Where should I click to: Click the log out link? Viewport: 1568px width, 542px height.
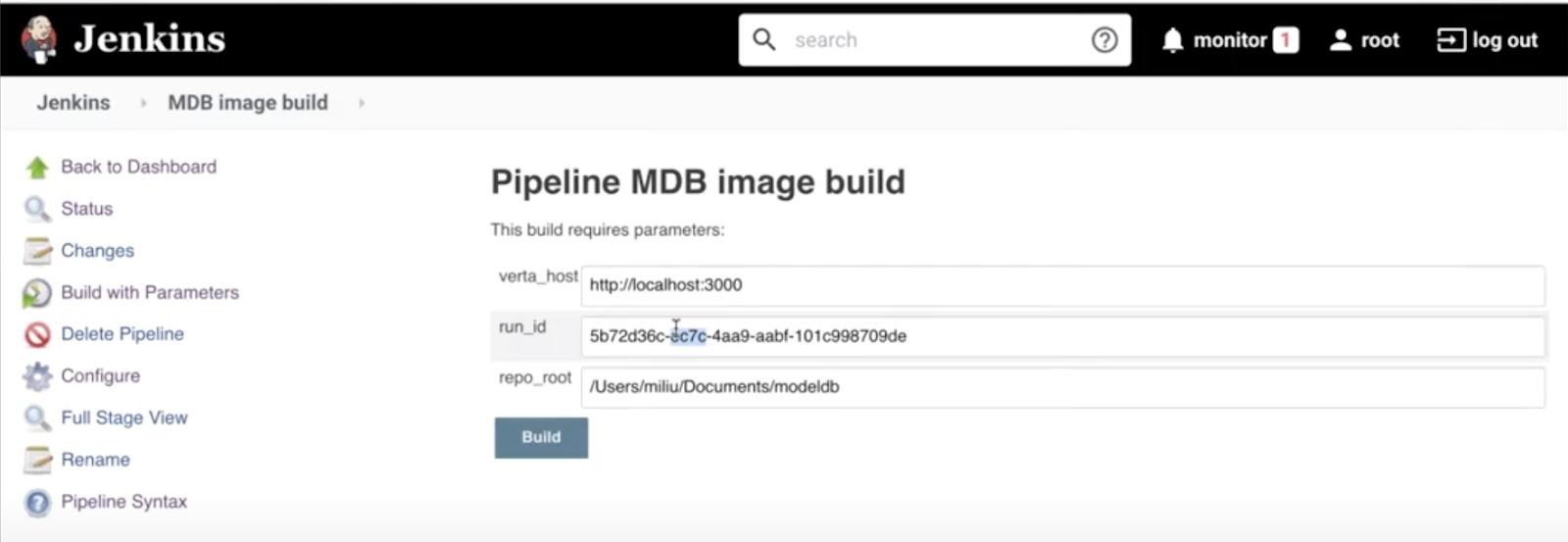point(1504,40)
